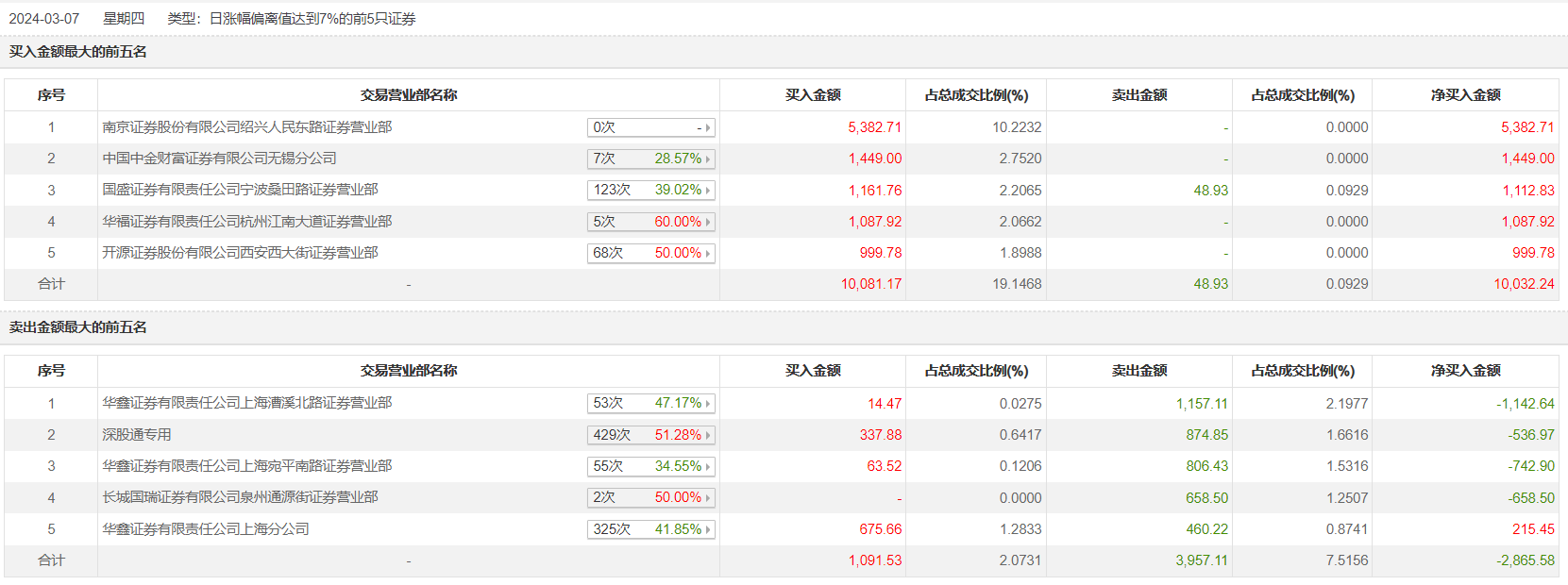Expand the 429次 51.28% stats box
This screenshot has height=585, width=1568.
click(x=650, y=435)
